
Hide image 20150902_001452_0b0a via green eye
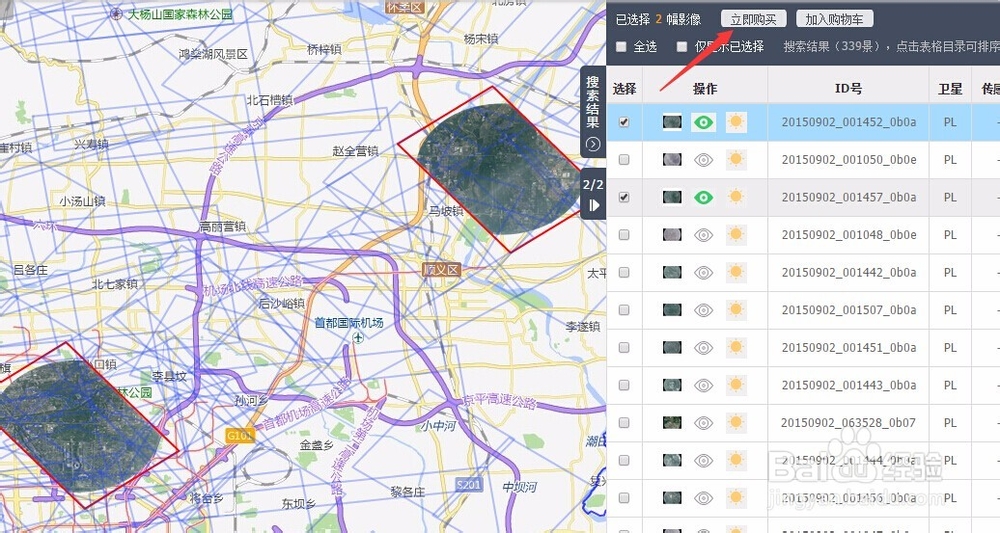(703, 122)
